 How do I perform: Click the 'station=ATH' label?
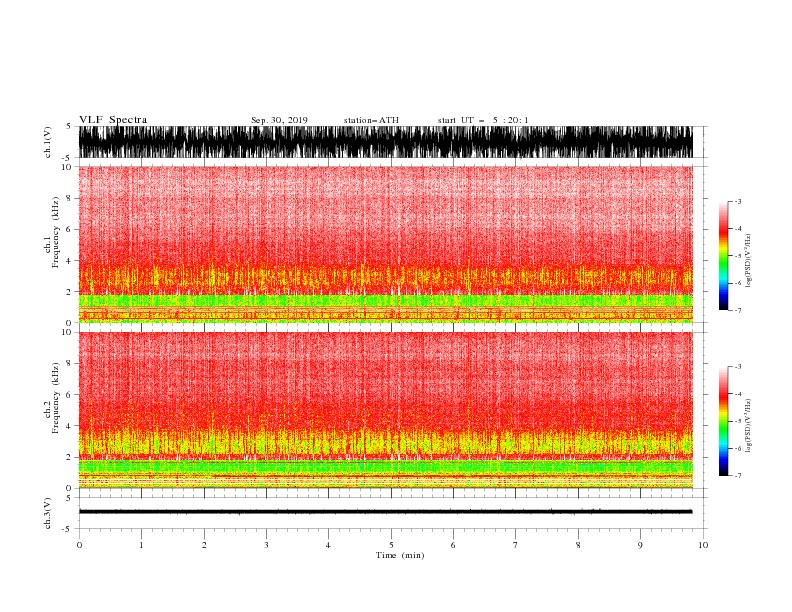(371, 120)
